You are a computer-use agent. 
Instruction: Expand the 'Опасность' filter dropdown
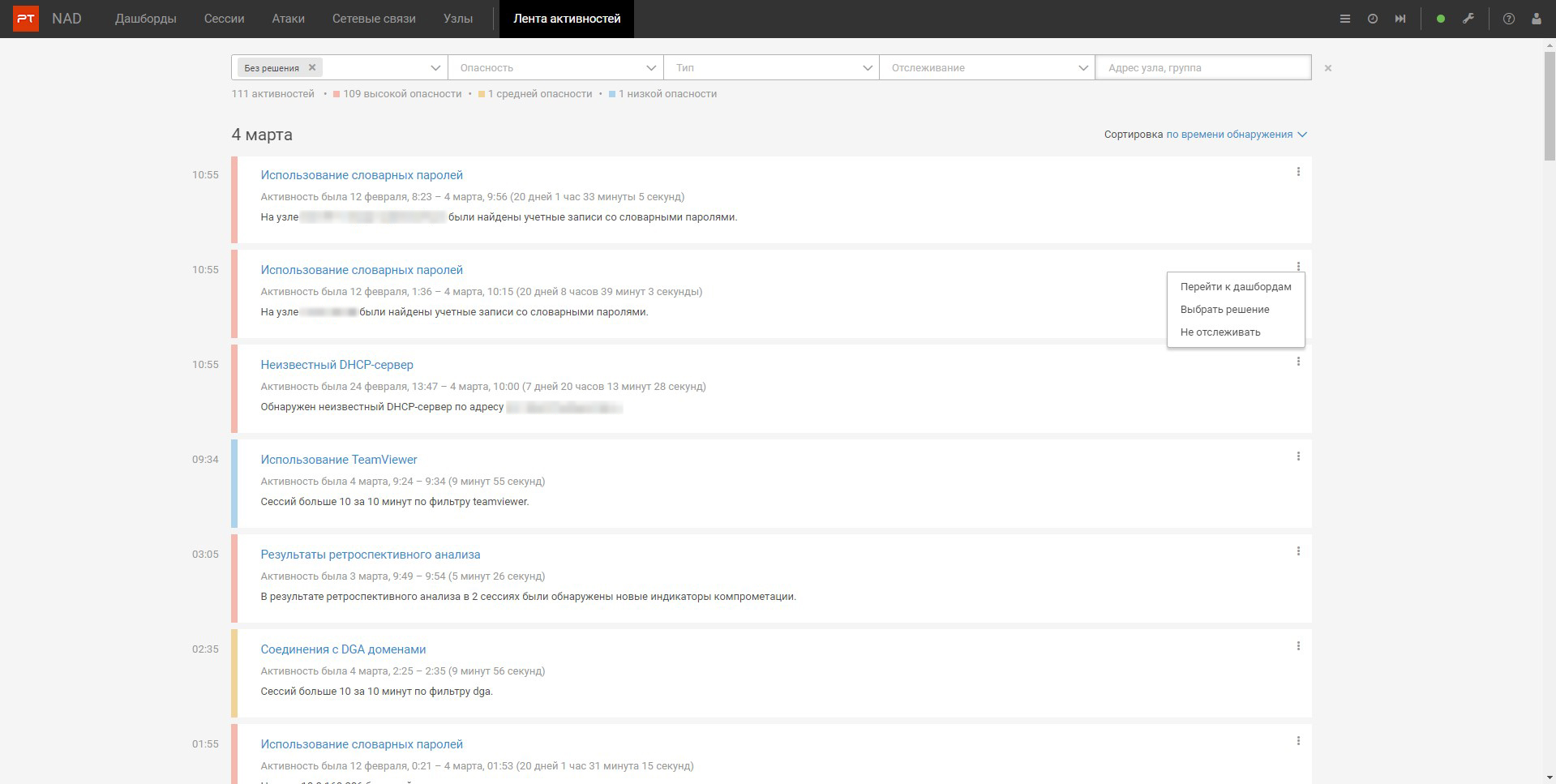[555, 68]
